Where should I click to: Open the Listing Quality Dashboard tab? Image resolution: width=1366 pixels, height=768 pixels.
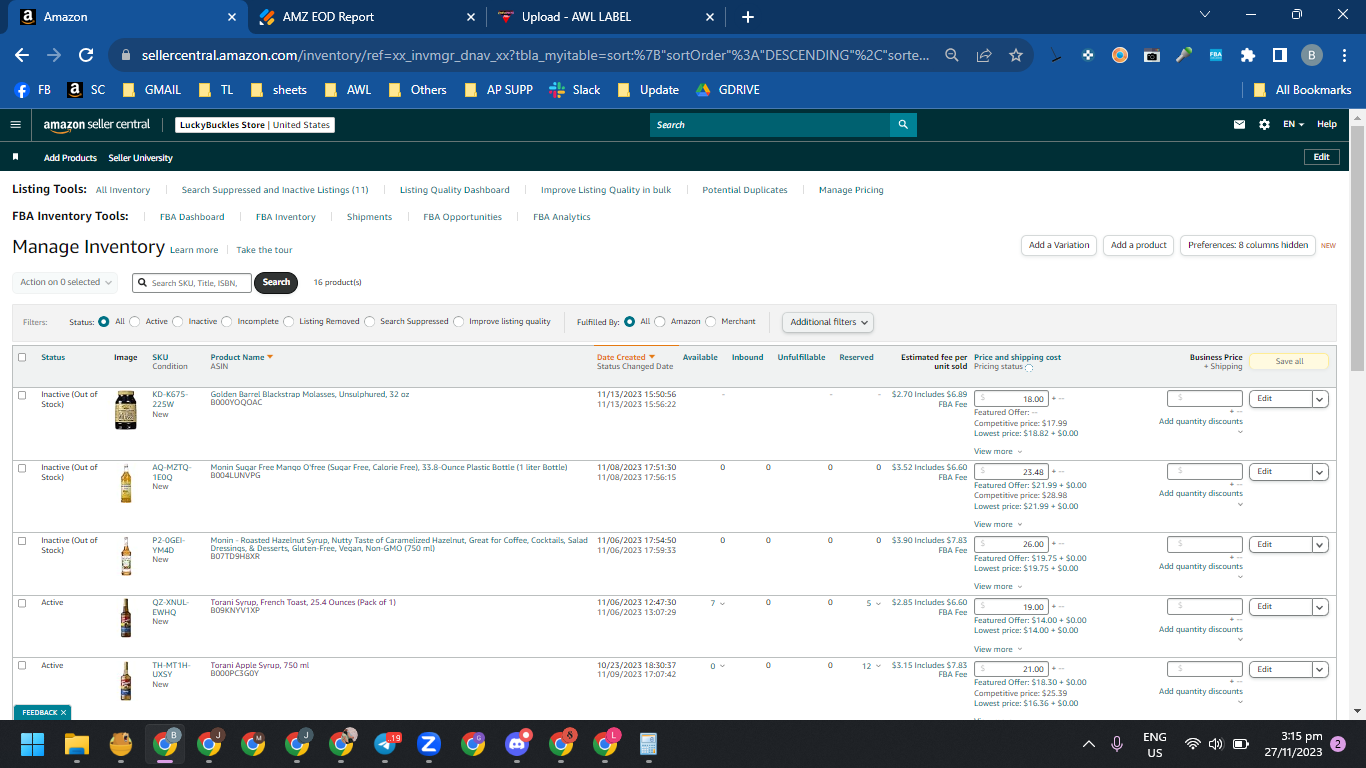point(455,190)
